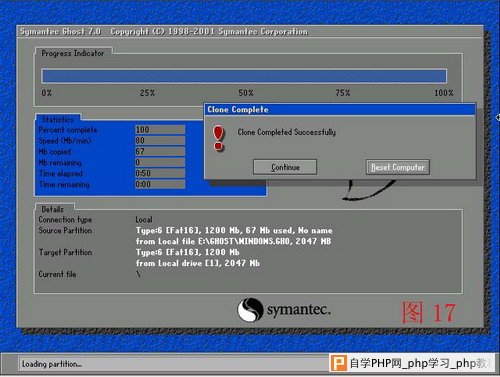Click the Mb copied value 67
This screenshot has height=377, width=500.
tap(160, 152)
